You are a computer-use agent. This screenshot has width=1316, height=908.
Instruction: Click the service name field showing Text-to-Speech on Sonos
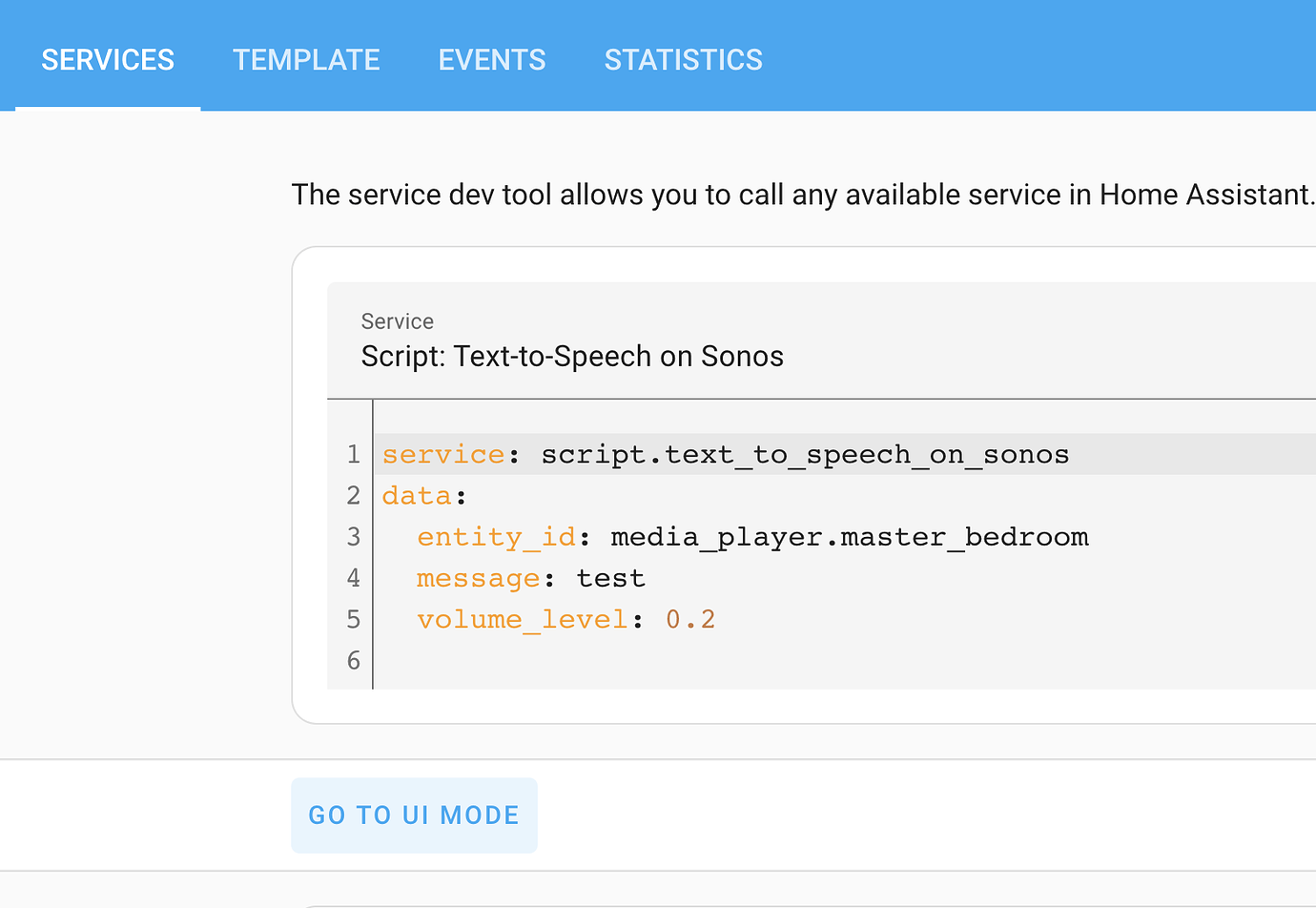pos(571,356)
